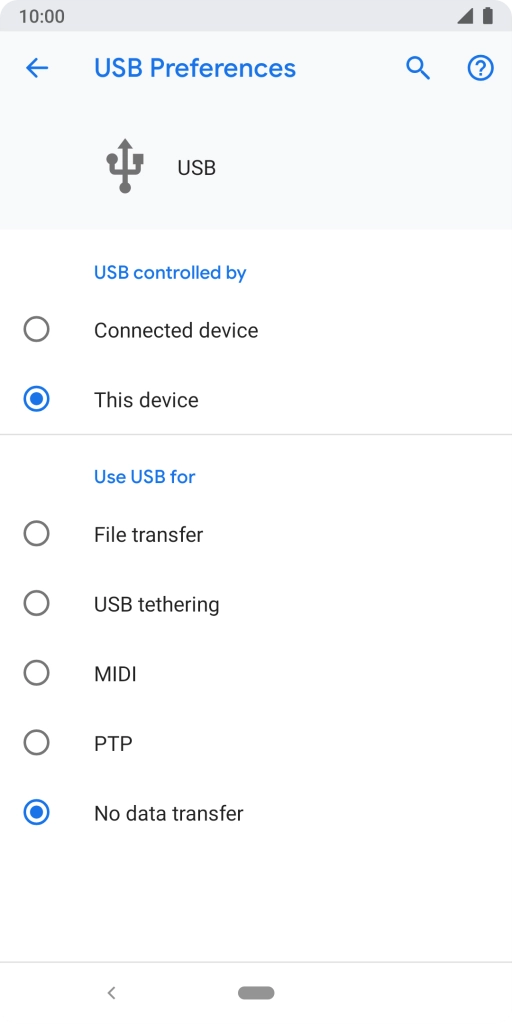This screenshot has width=512, height=1024.
Task: Select This device radio button
Action: (x=37, y=399)
